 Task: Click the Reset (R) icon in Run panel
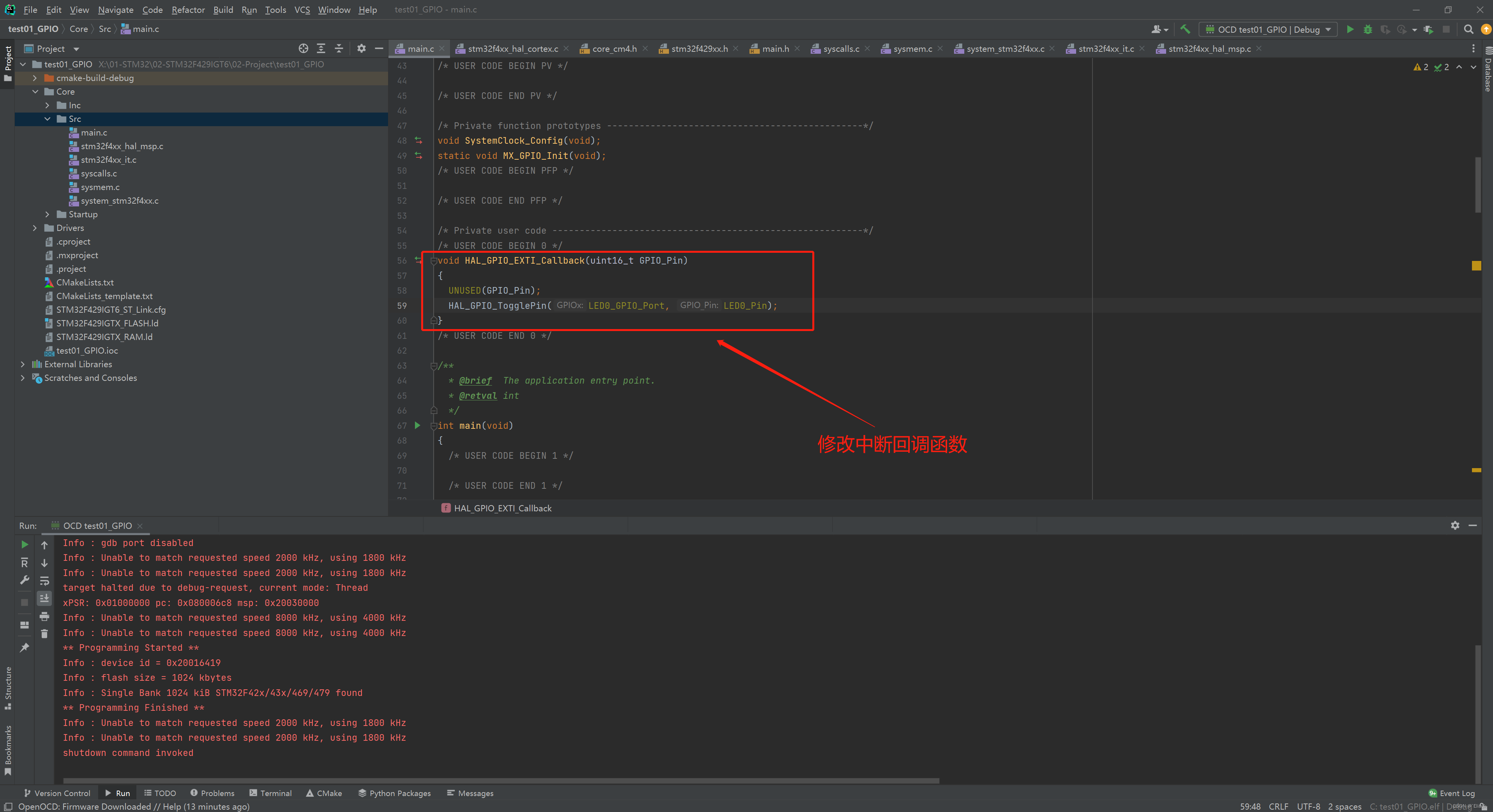(x=24, y=562)
